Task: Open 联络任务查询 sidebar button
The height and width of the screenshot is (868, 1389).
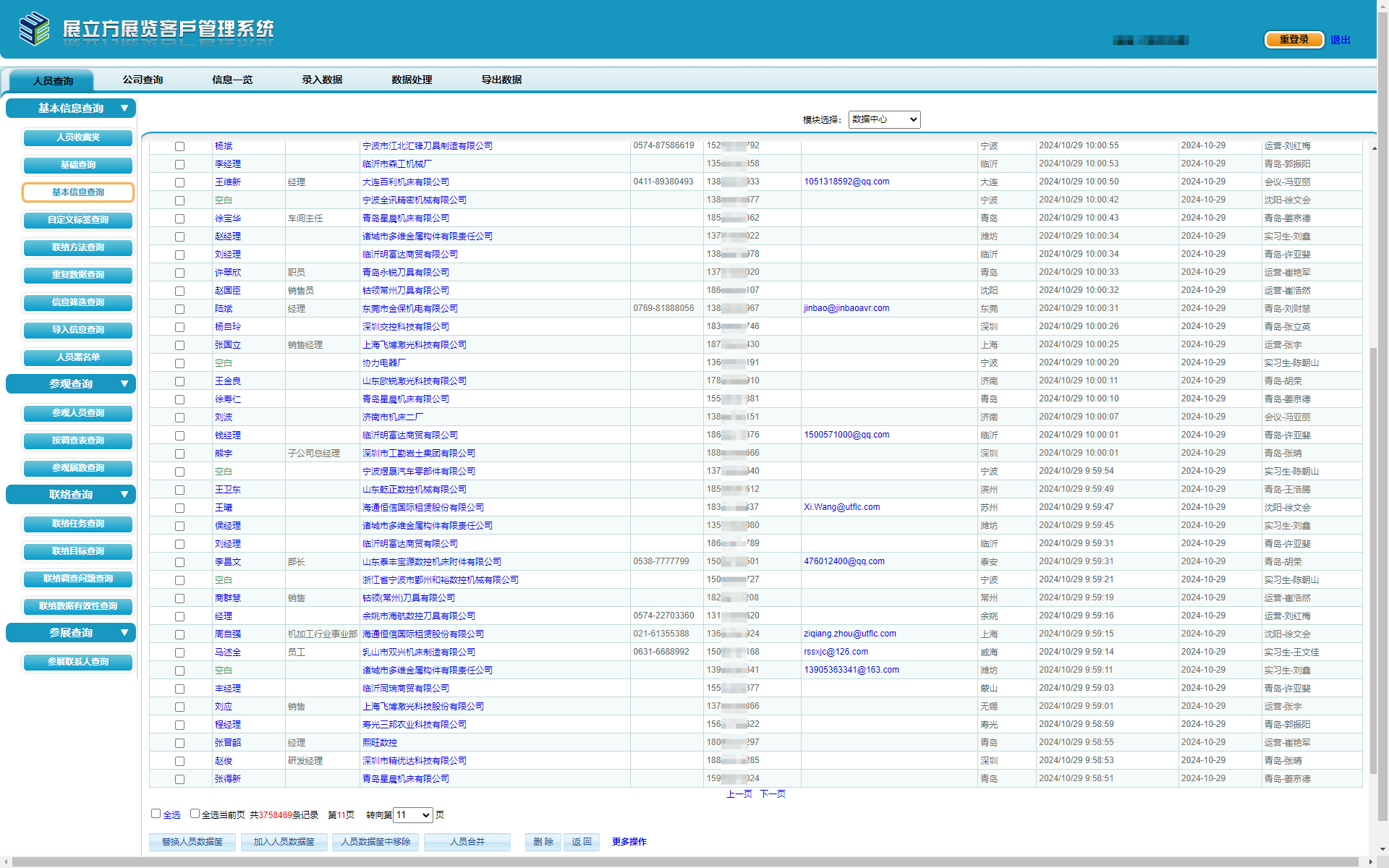Action: [78, 524]
